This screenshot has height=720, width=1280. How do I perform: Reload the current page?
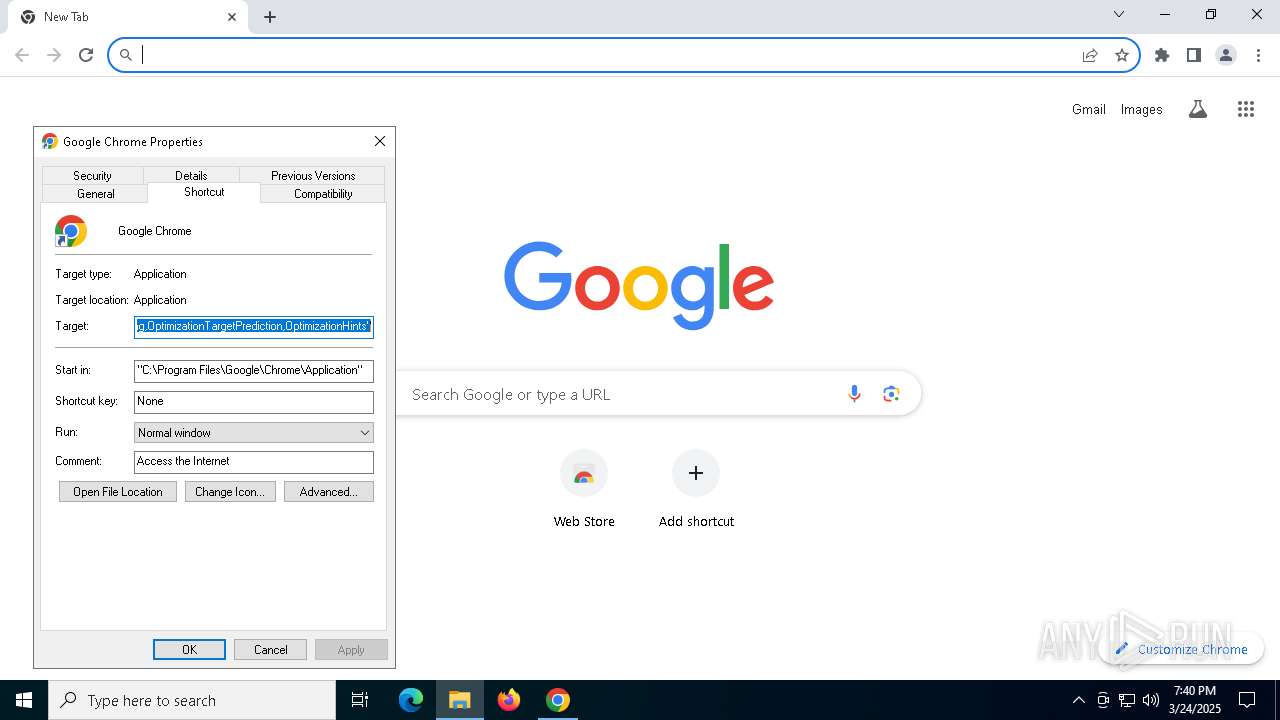click(86, 55)
